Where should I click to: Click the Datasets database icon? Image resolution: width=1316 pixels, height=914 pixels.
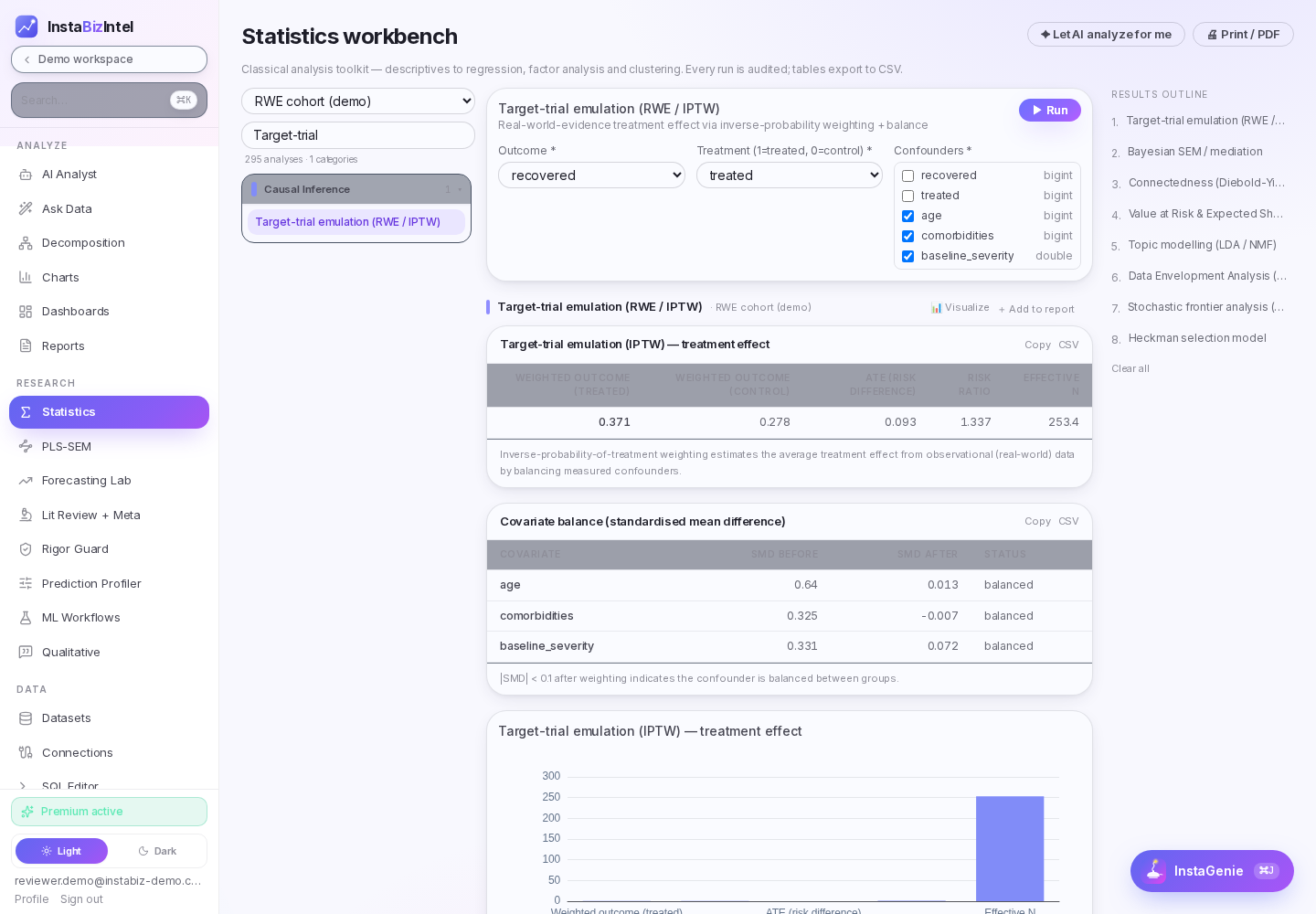(x=26, y=718)
